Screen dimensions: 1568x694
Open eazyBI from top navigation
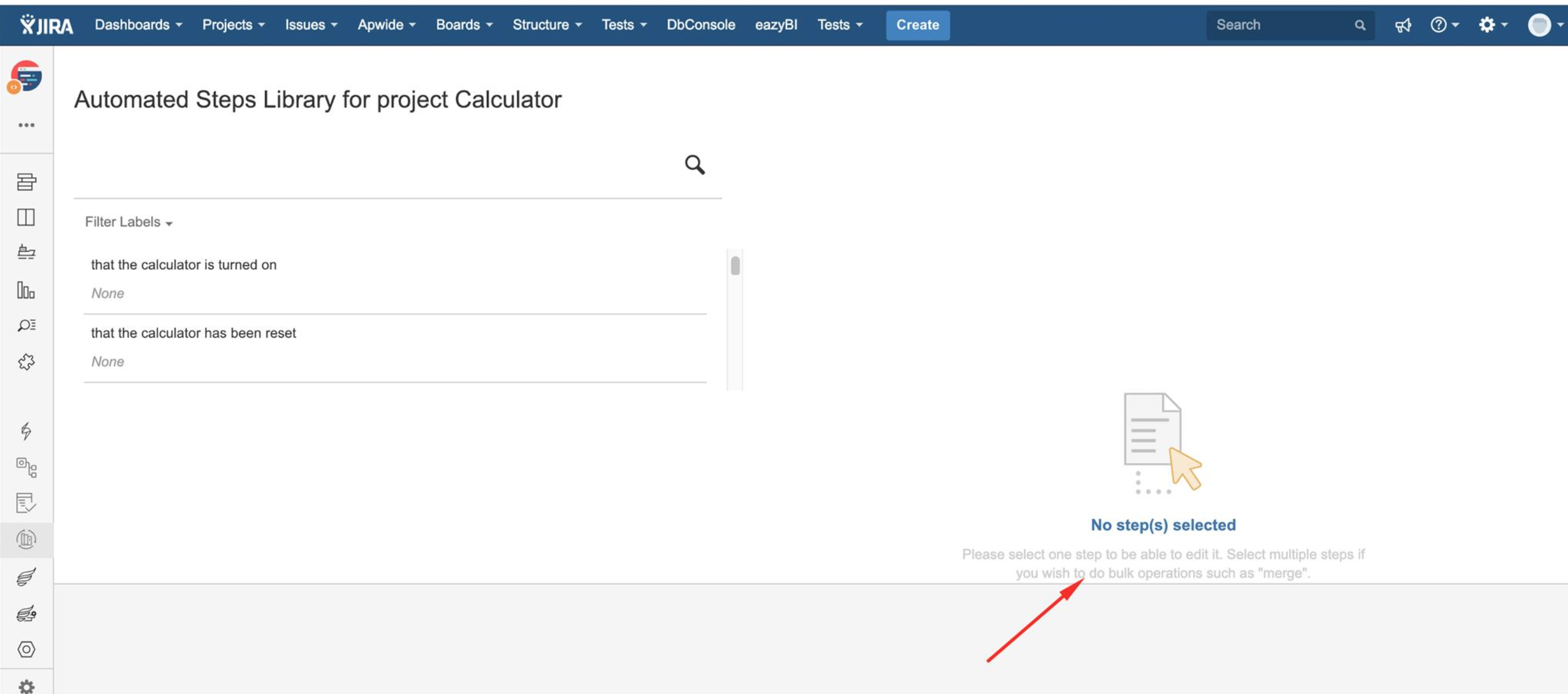point(775,25)
